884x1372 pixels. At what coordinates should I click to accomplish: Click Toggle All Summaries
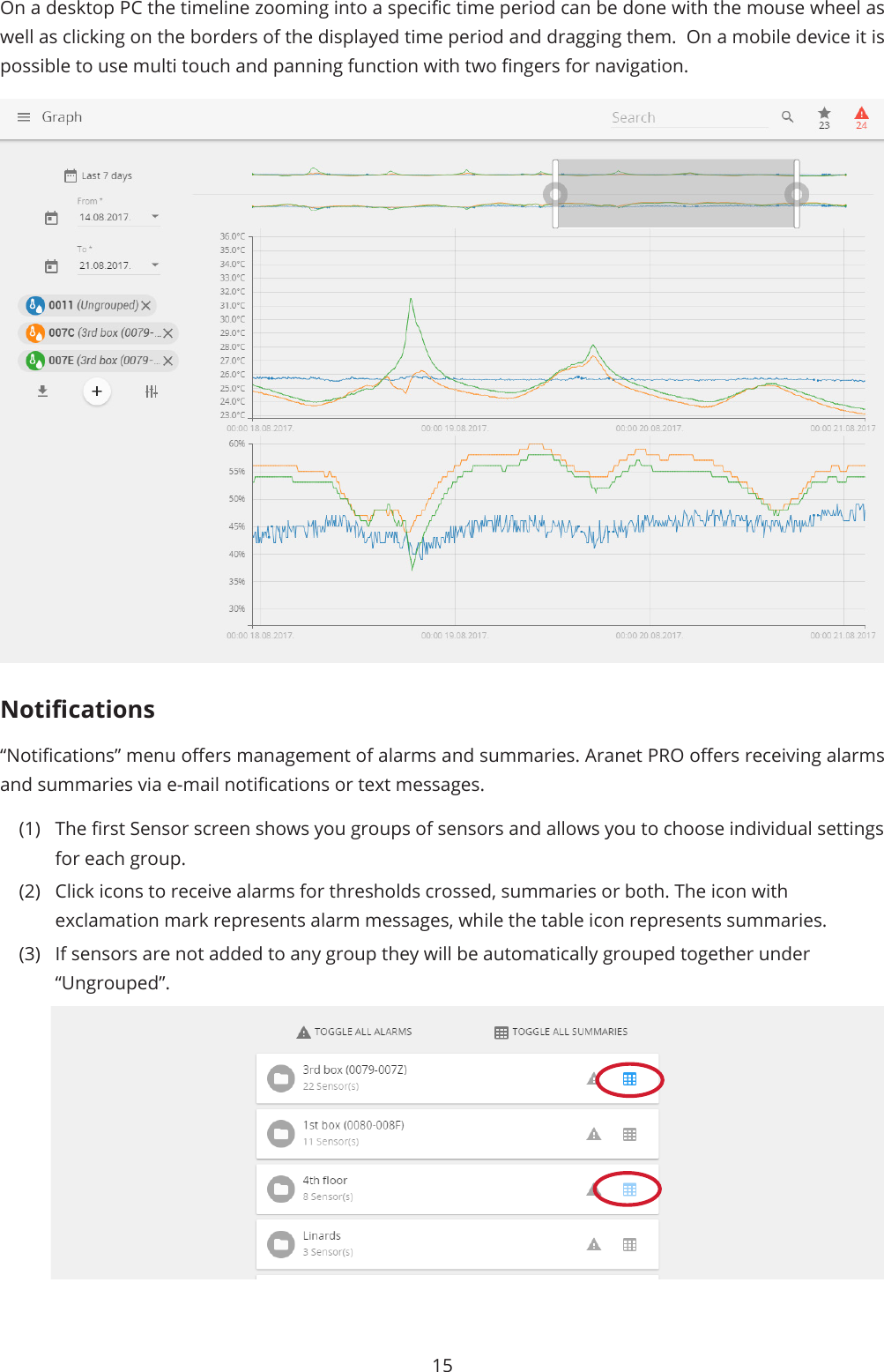[561, 1032]
